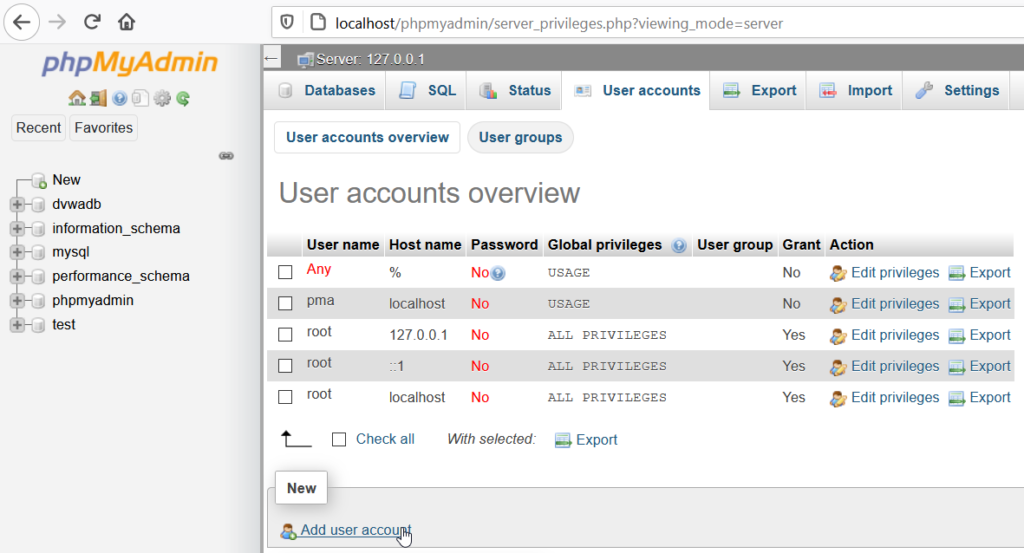Export the pma user row
Screen dimensions: 1024x553
(x=980, y=304)
